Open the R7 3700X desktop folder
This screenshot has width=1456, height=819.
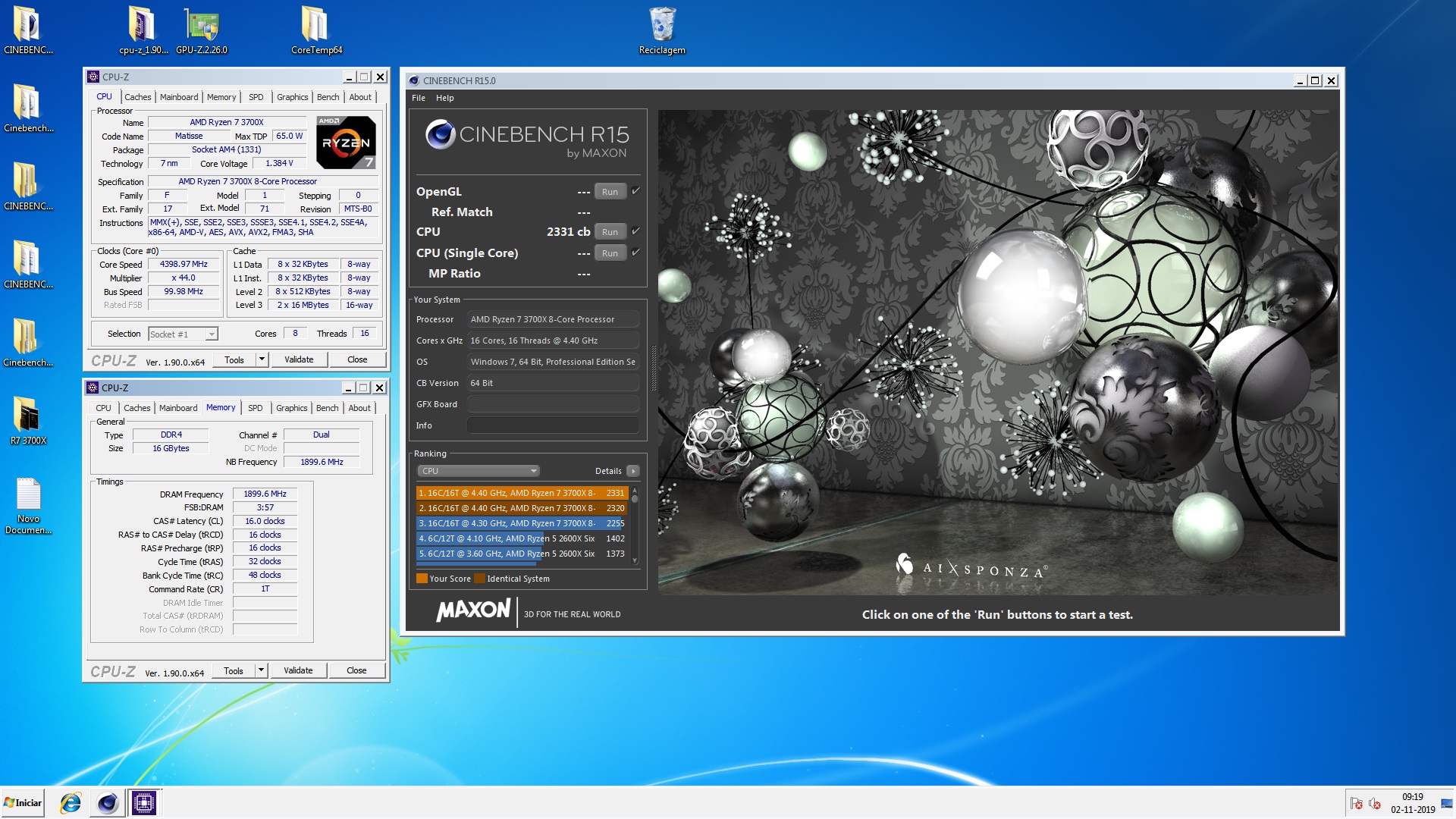point(28,421)
